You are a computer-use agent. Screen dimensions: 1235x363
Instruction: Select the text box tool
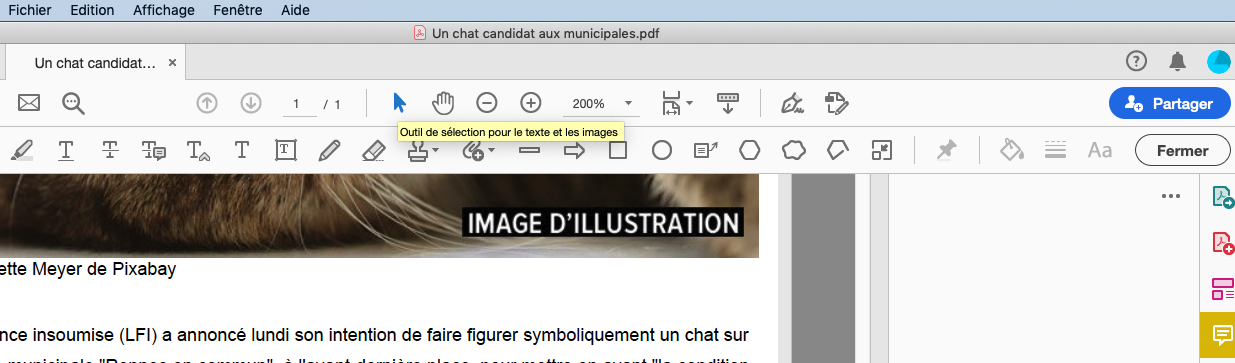(x=285, y=150)
